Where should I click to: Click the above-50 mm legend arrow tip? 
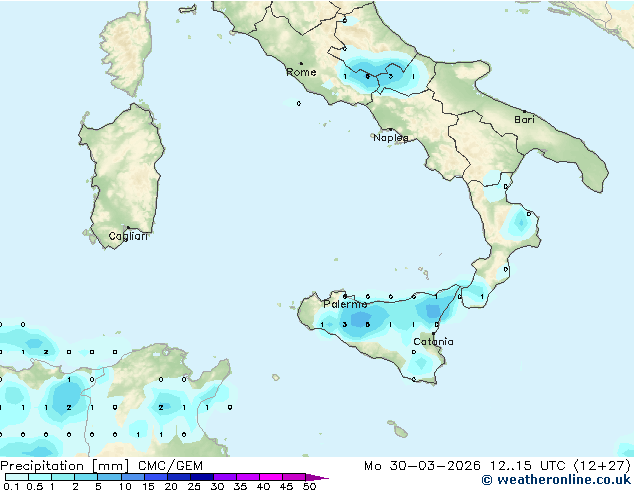(x=317, y=477)
